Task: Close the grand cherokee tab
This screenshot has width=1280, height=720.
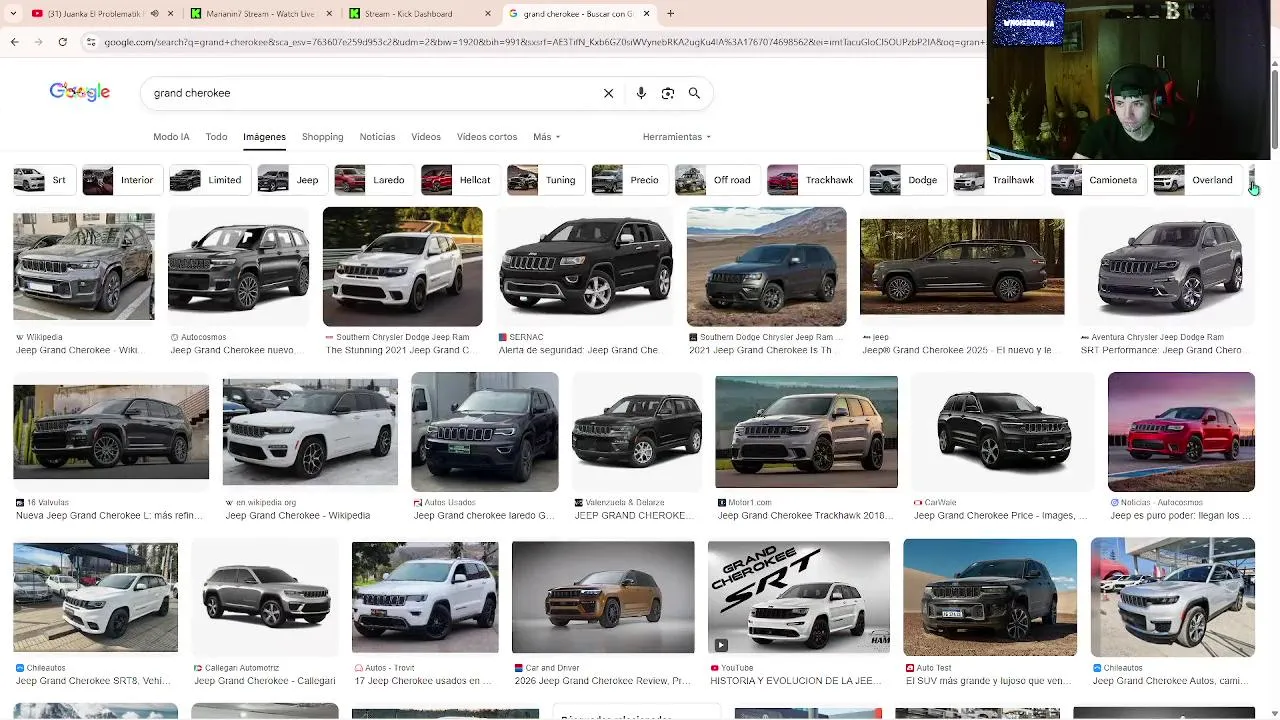Action: click(x=646, y=14)
